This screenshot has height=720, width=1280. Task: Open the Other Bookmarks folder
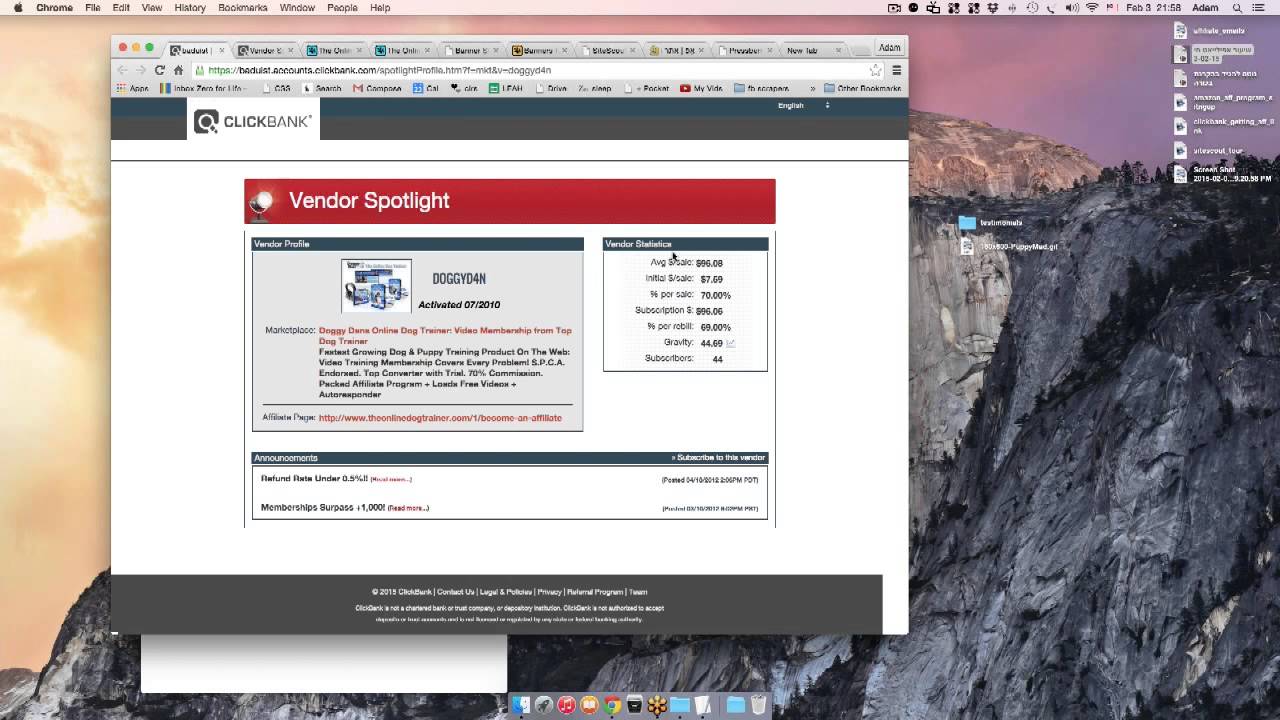(x=862, y=88)
